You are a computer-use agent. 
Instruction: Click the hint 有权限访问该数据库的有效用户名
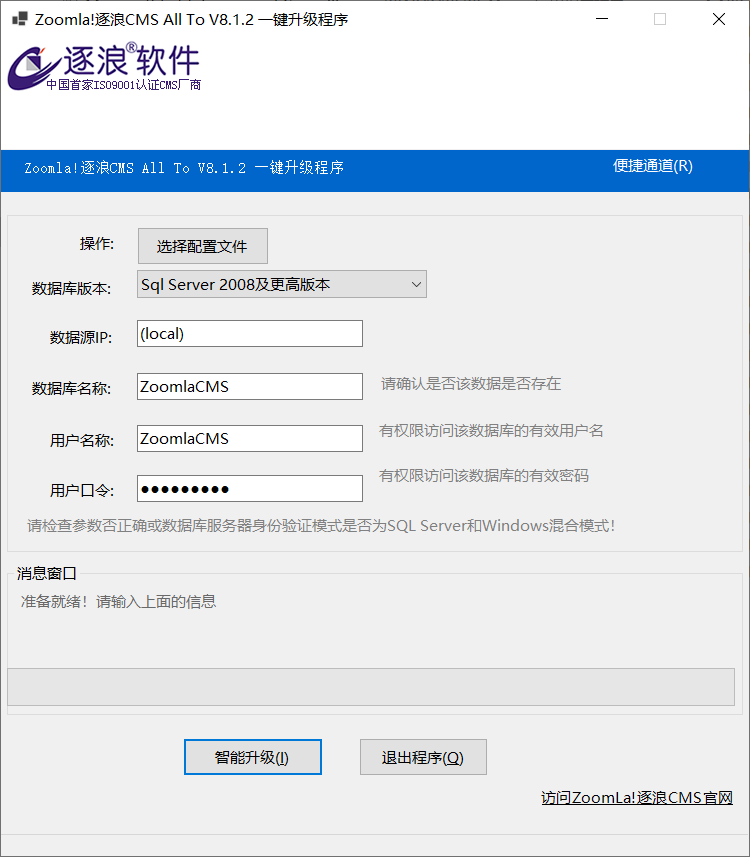491,431
